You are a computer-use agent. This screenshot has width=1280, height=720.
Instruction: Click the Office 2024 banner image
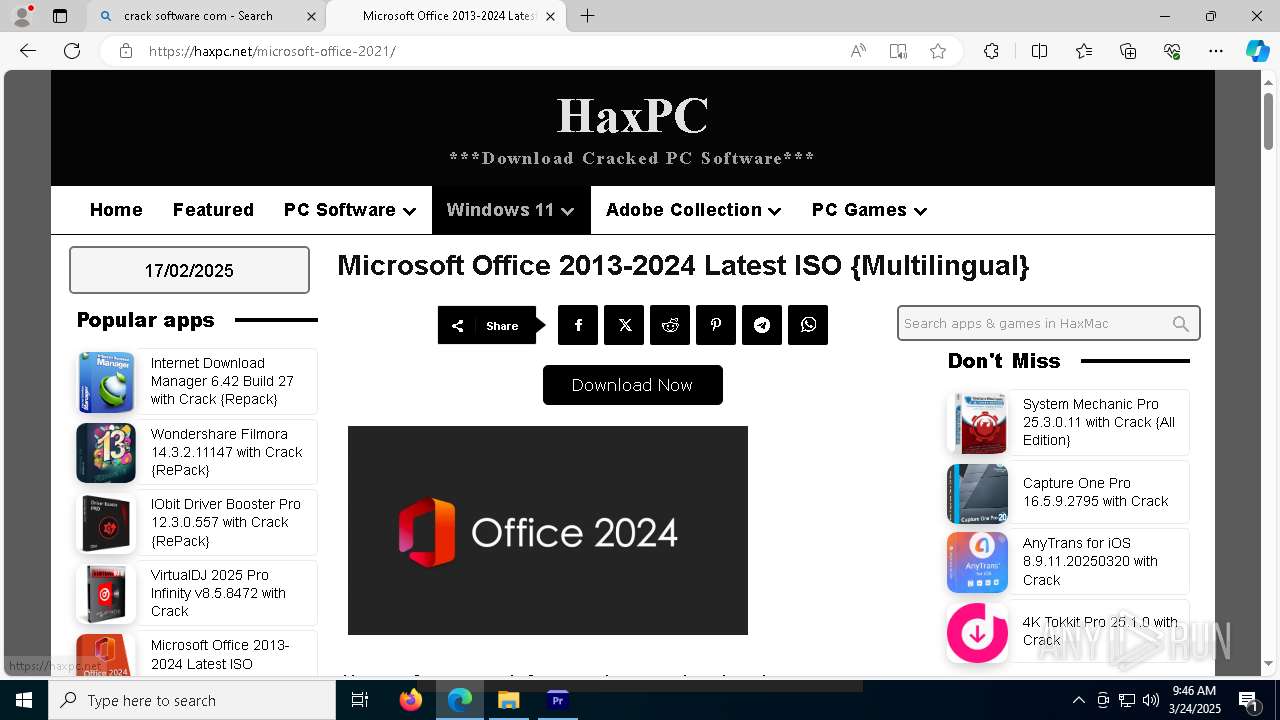[x=548, y=530]
